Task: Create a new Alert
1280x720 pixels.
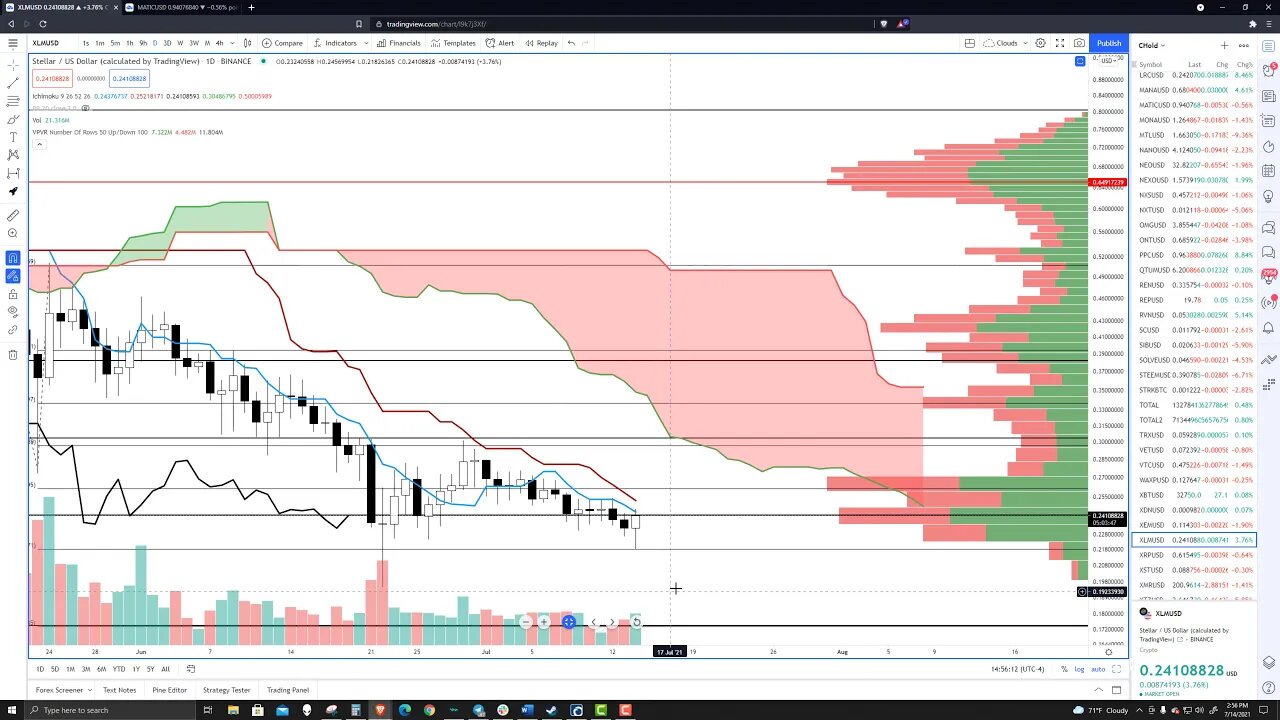Action: pos(500,43)
